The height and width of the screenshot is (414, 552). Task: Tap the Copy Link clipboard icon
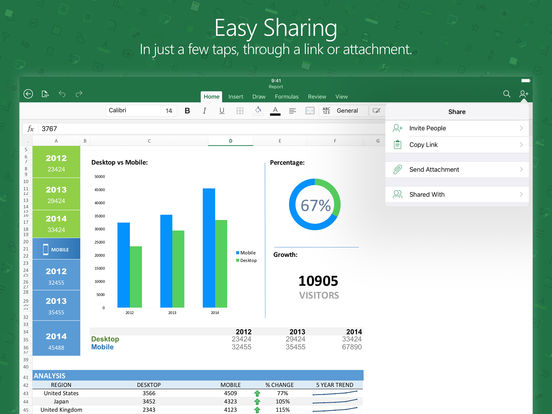pos(397,145)
